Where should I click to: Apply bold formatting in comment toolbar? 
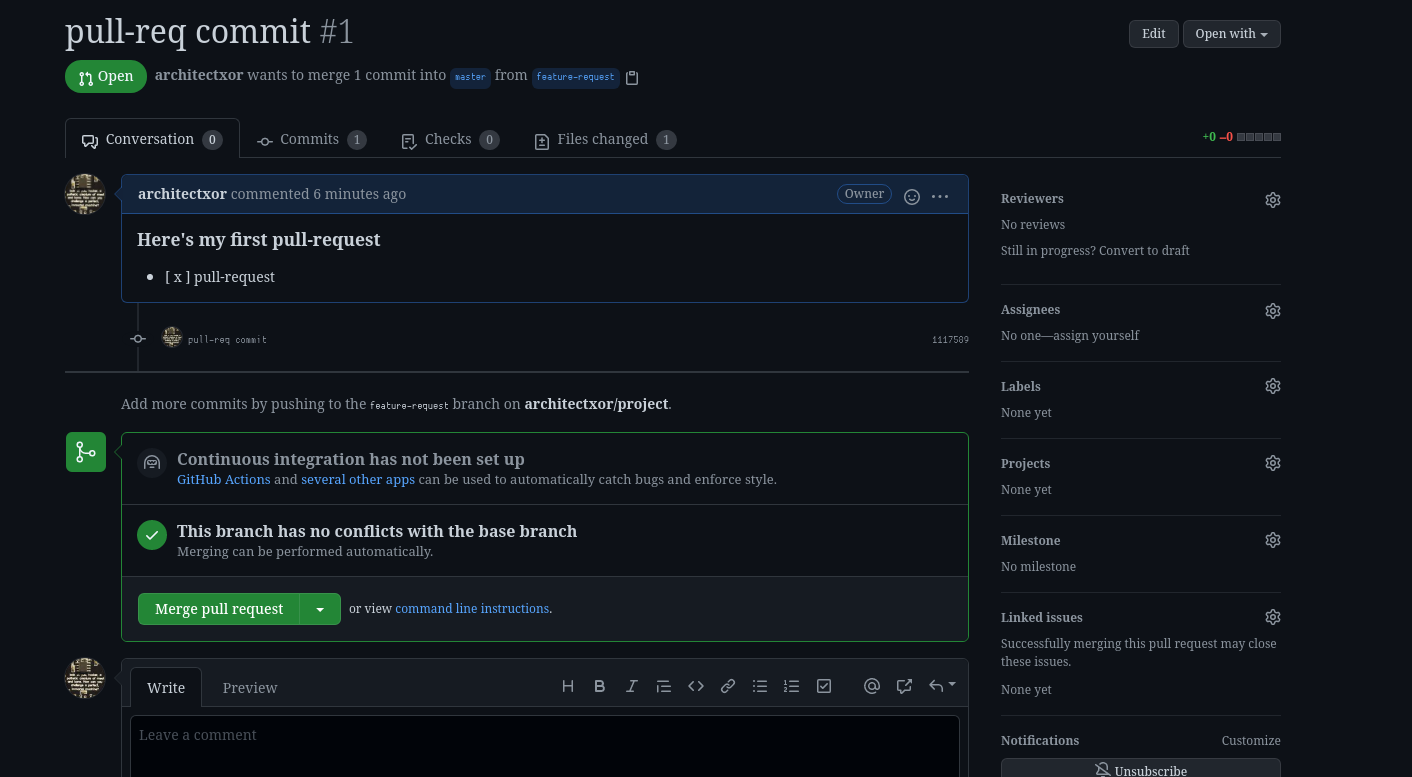(x=600, y=686)
